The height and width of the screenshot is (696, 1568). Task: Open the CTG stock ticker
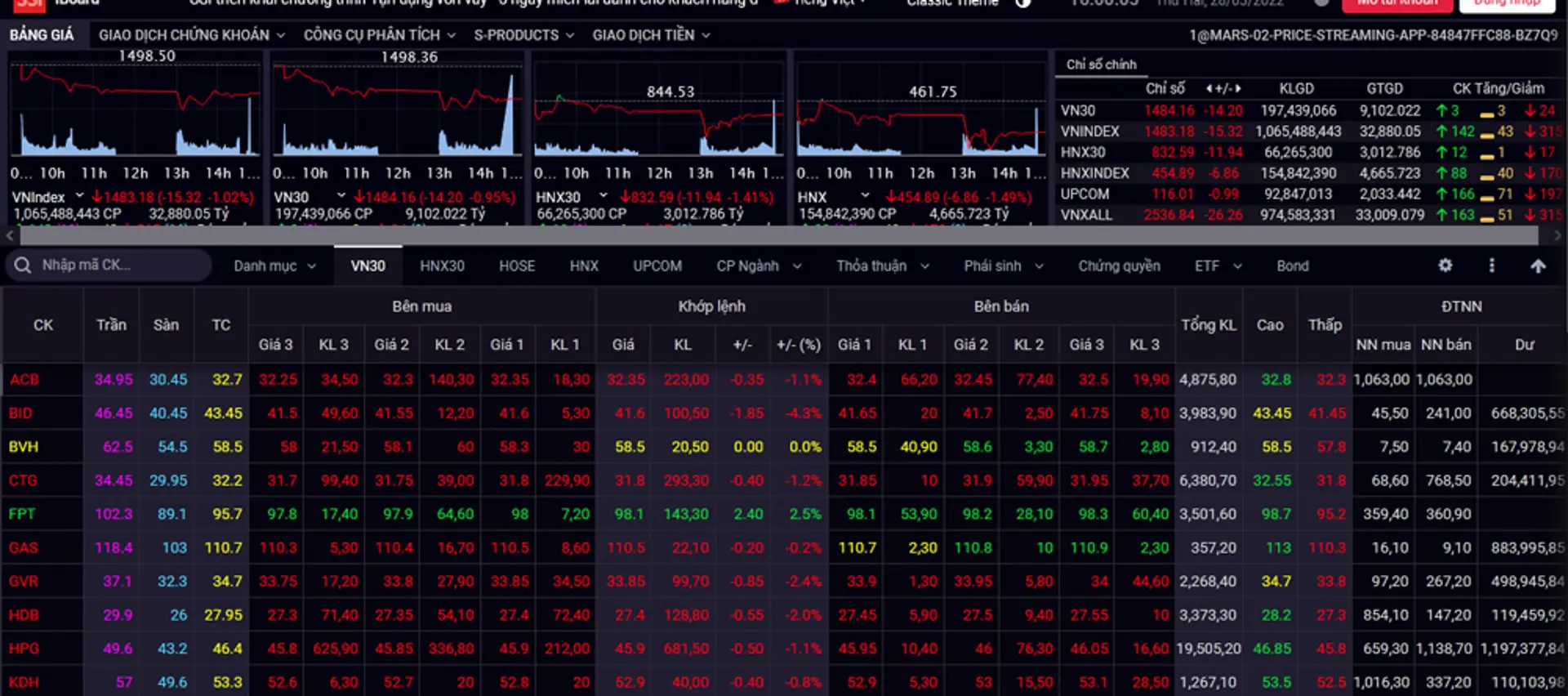23,480
